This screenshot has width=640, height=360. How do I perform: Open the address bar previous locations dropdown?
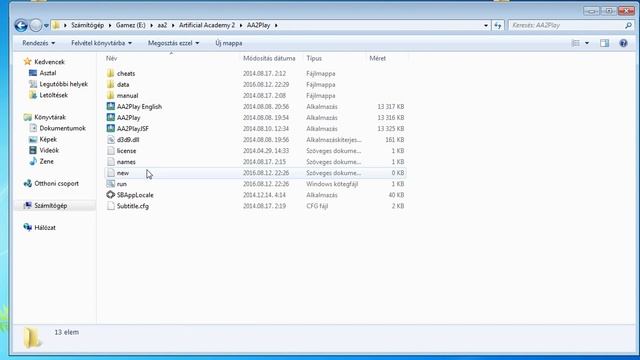(x=486, y=25)
